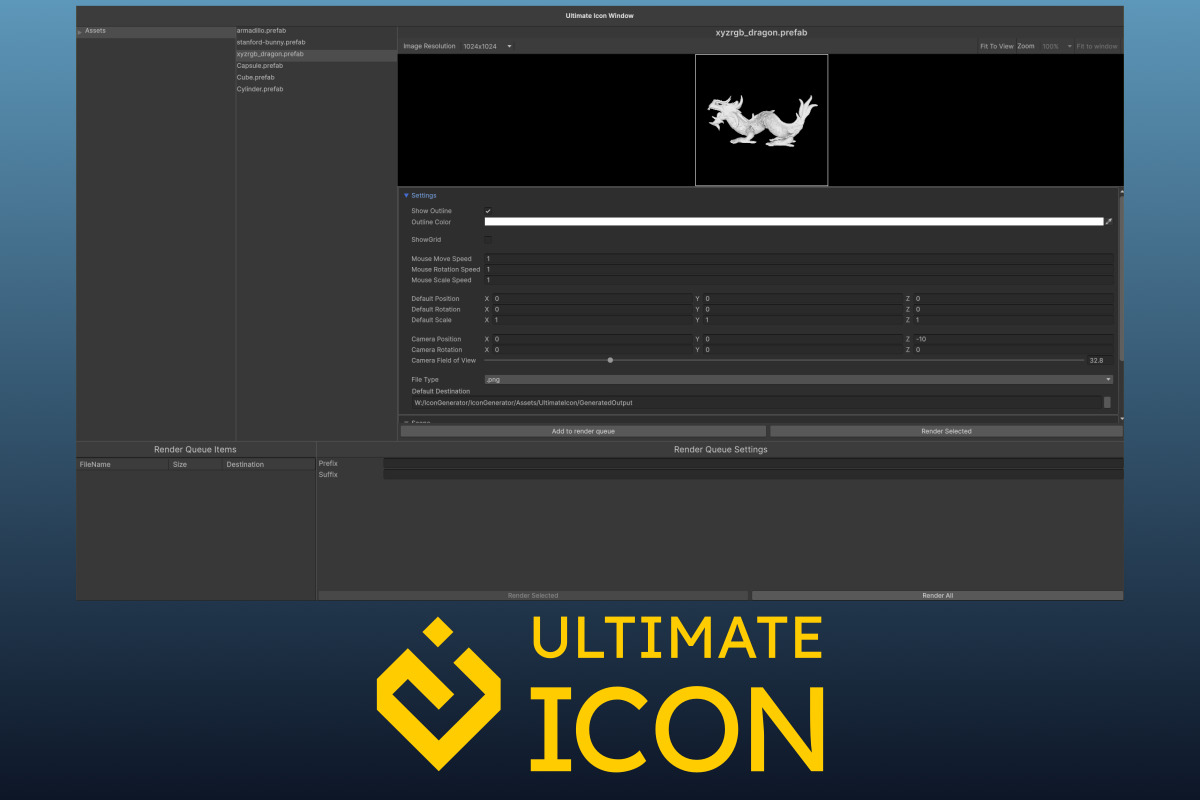Viewport: 1200px width, 800px height.
Task: Click the Default Position X field
Action: pyautogui.click(x=592, y=299)
